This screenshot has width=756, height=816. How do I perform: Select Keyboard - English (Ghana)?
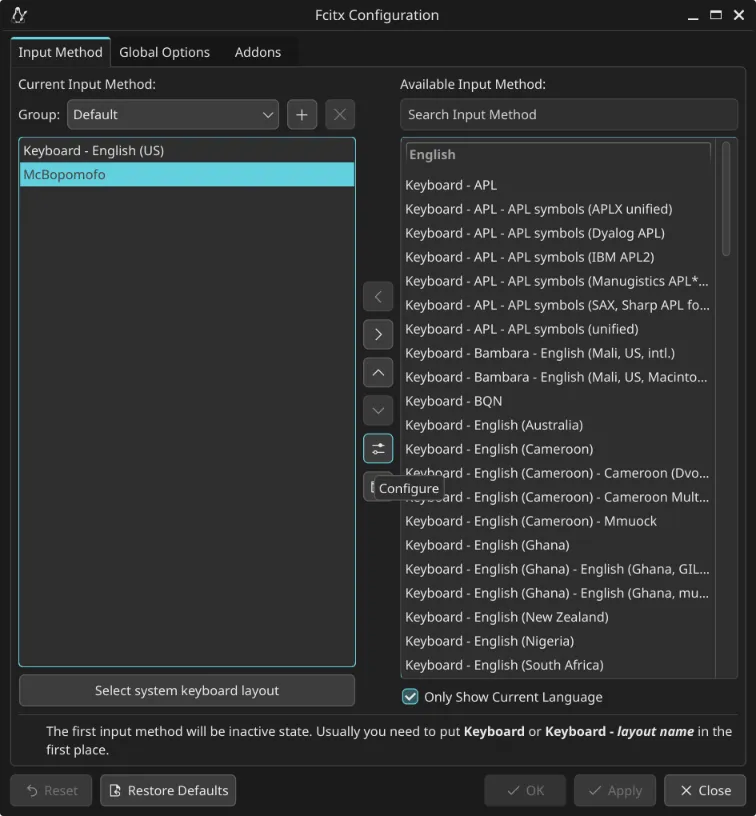[x=558, y=545]
